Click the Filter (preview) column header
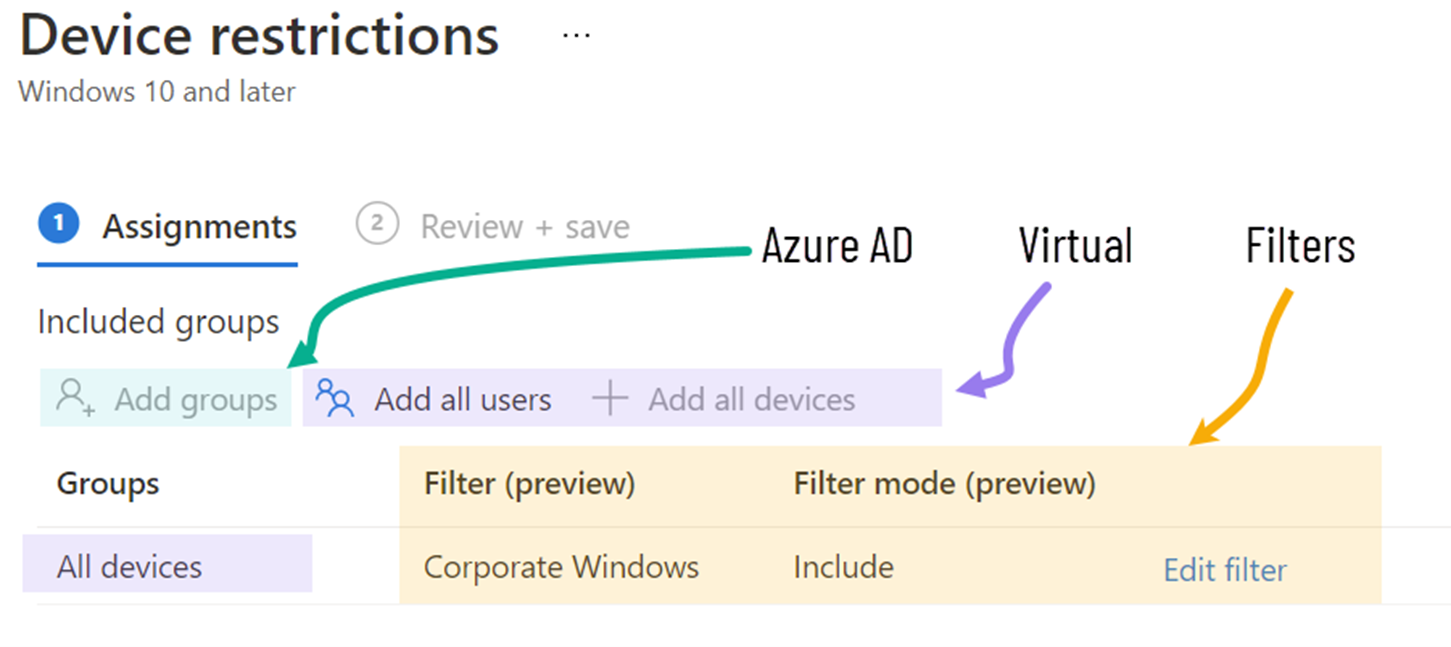The height and width of the screenshot is (647, 1451). [530, 484]
